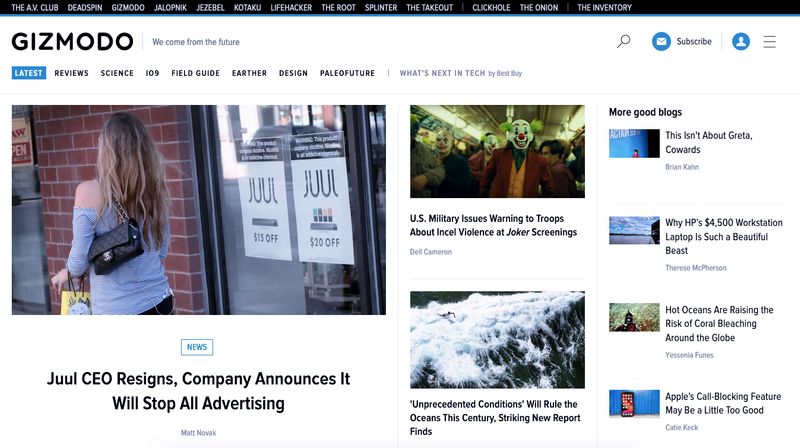
Task: Go to Reviews section
Action: (71, 73)
